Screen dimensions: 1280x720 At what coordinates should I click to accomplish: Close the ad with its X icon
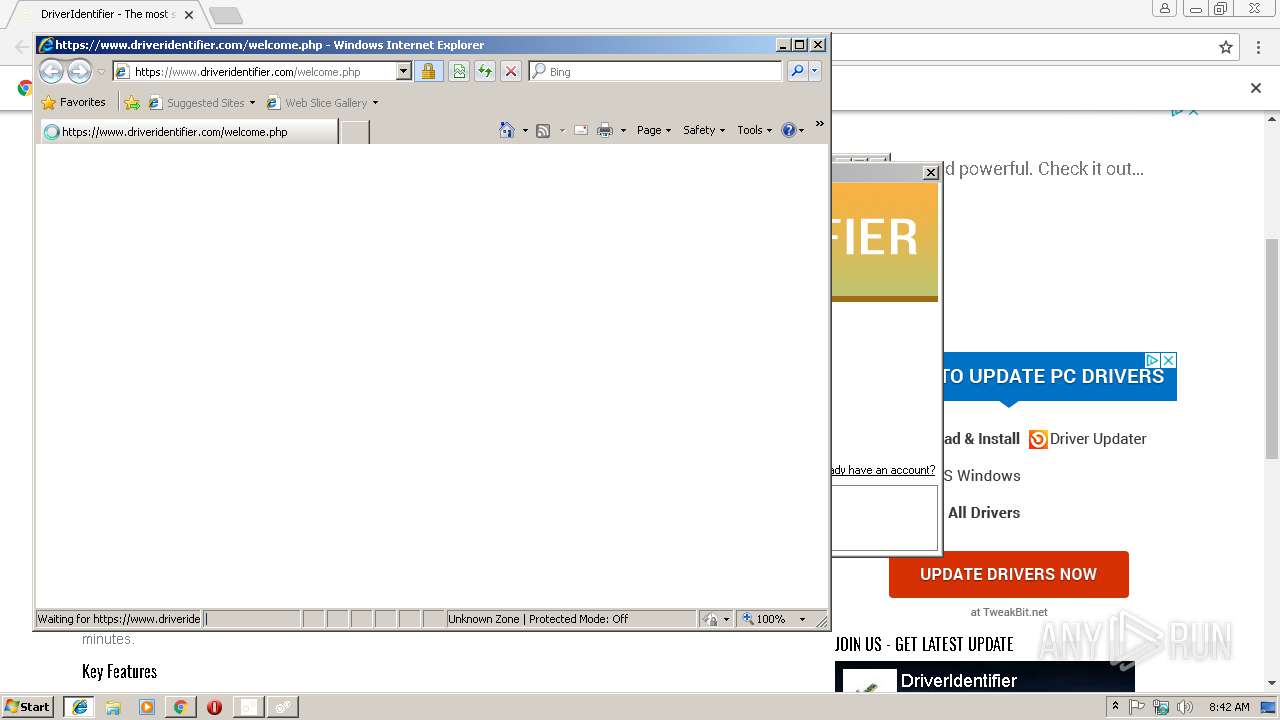pos(1168,360)
